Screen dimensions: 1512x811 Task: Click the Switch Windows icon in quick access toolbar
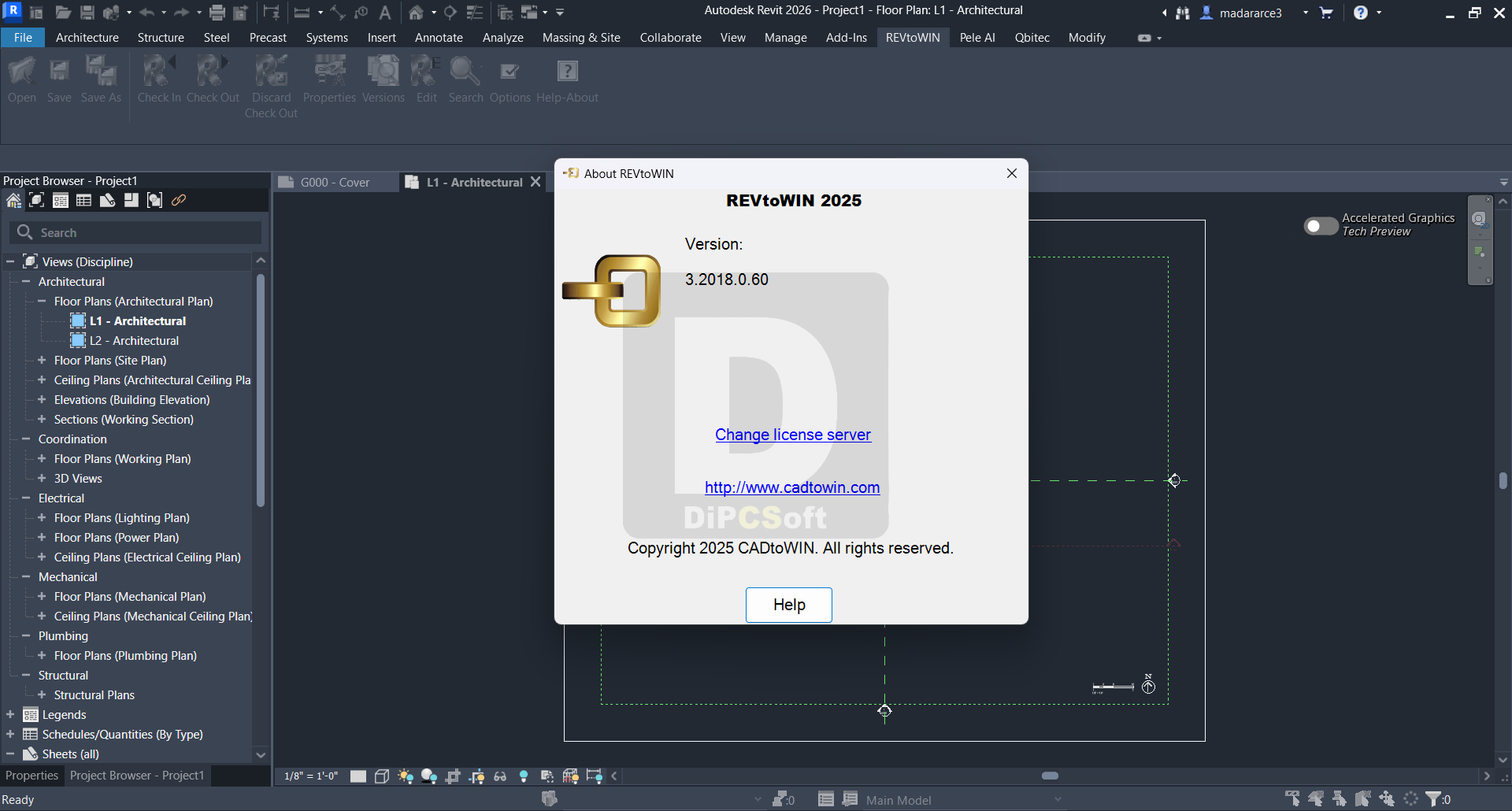529,13
